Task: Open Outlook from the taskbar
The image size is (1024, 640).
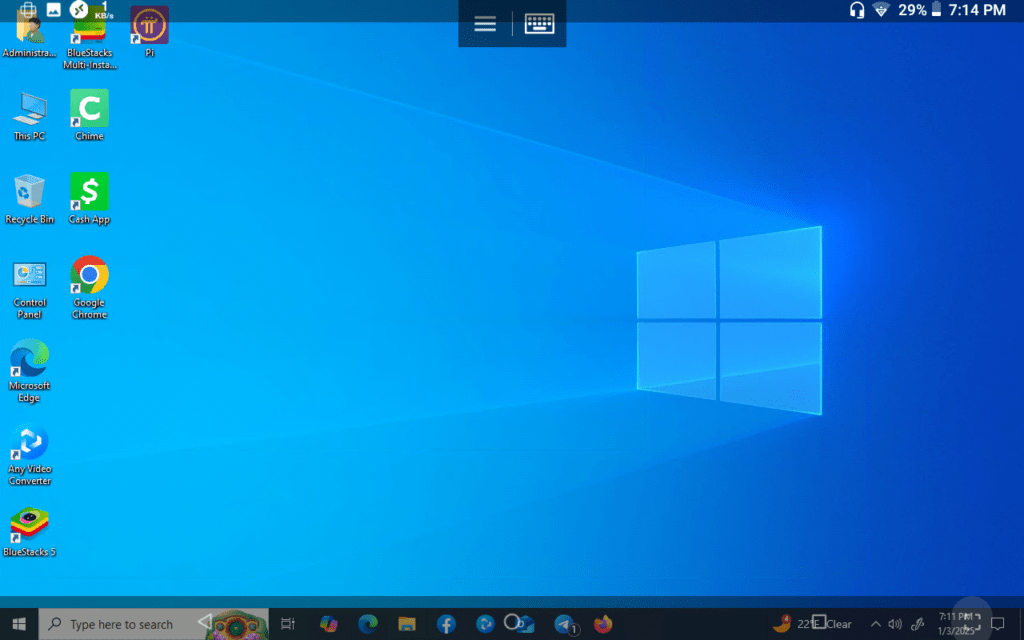Action: 526,624
